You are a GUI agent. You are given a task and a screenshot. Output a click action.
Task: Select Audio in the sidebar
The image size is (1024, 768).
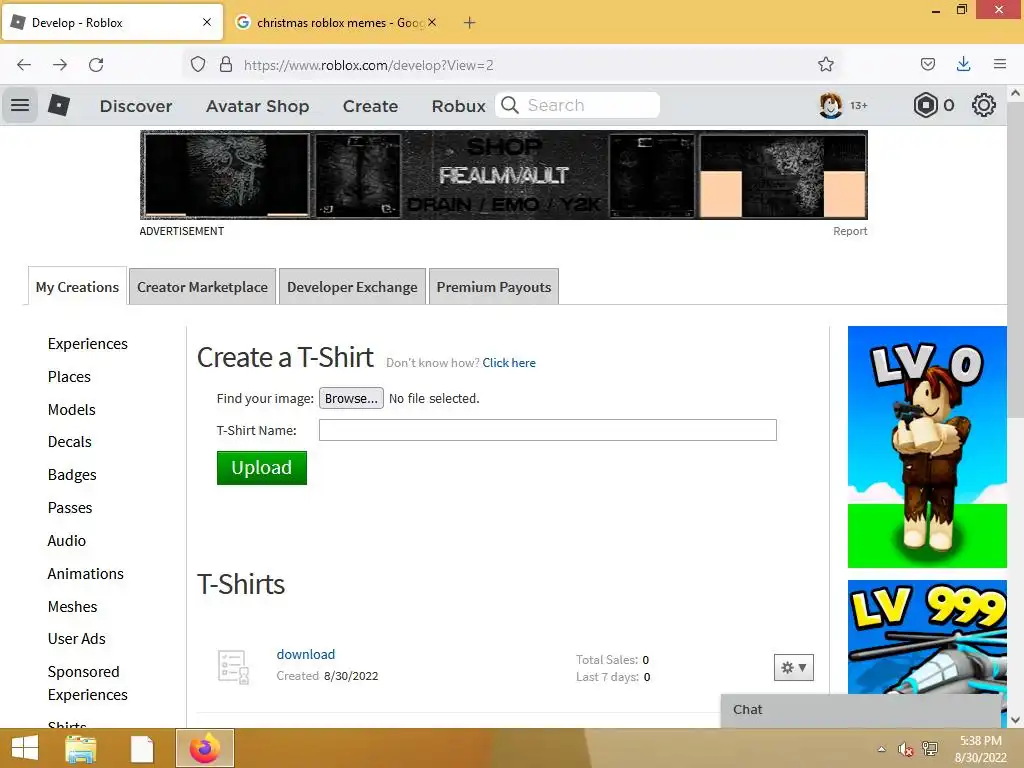[67, 541]
